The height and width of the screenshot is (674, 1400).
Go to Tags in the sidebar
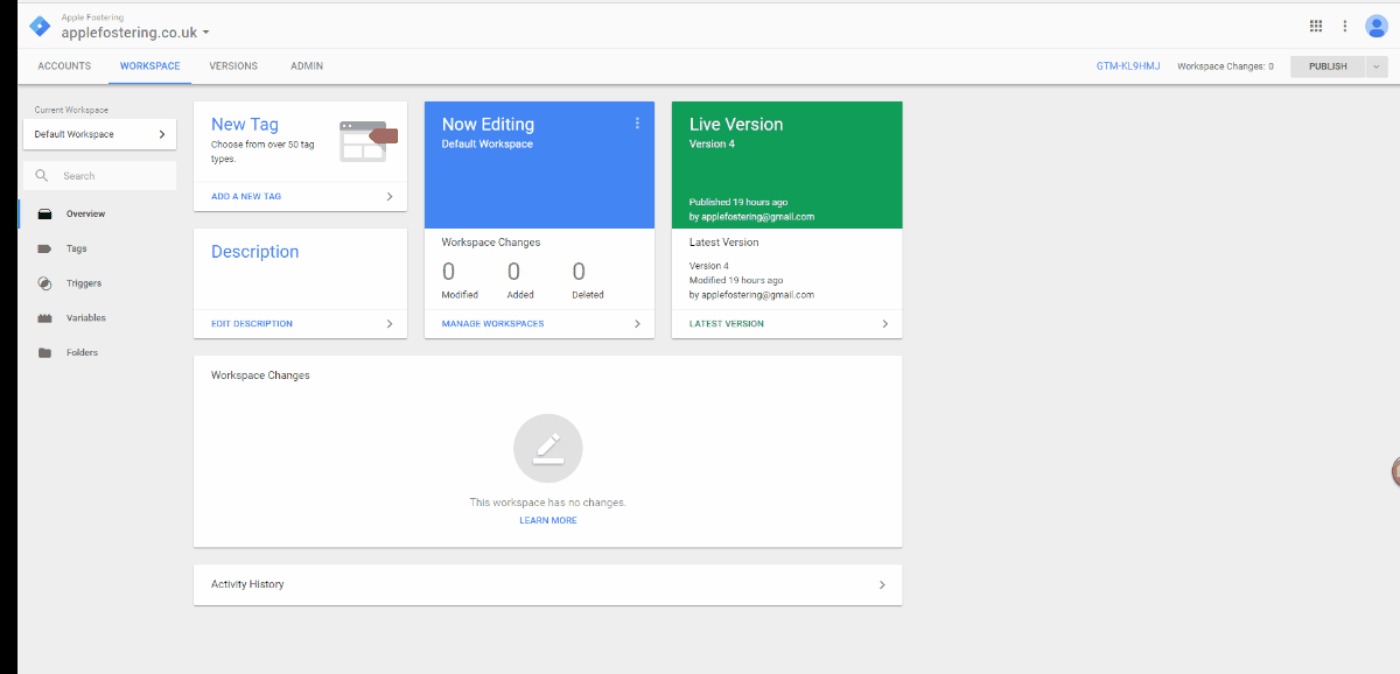point(77,249)
